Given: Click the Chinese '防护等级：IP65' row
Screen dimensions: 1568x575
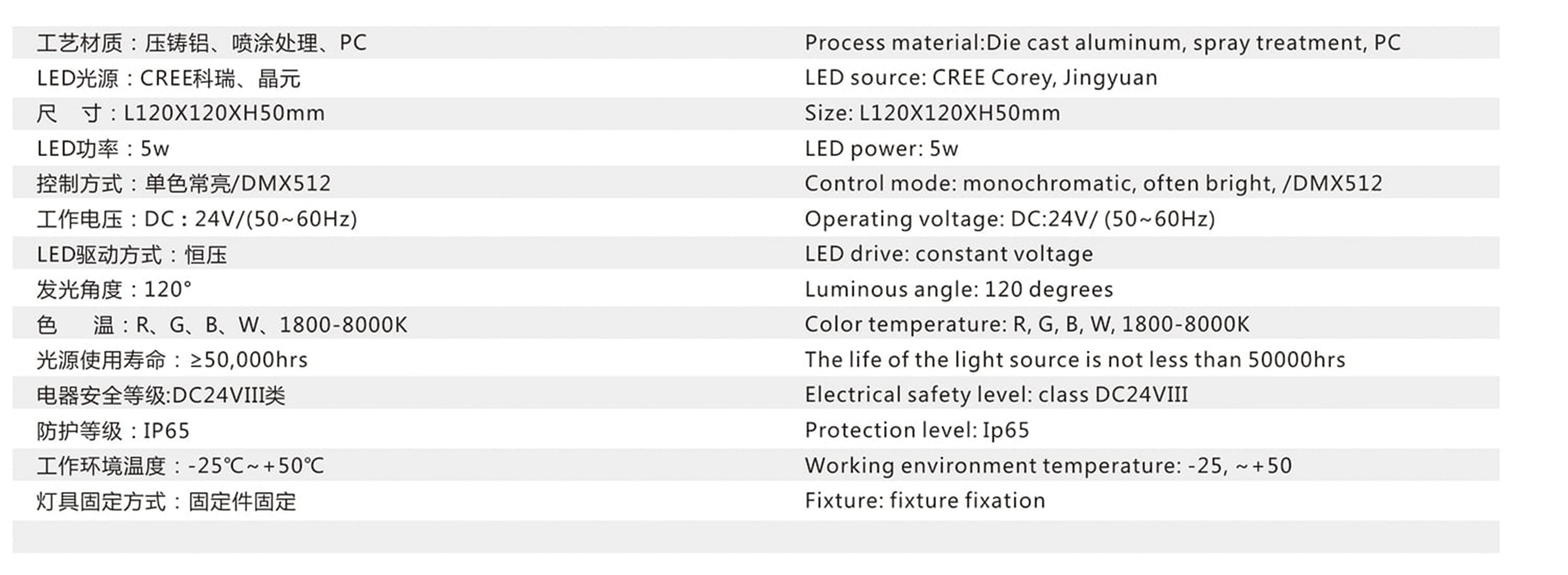Looking at the screenshot, I should pos(113,431).
